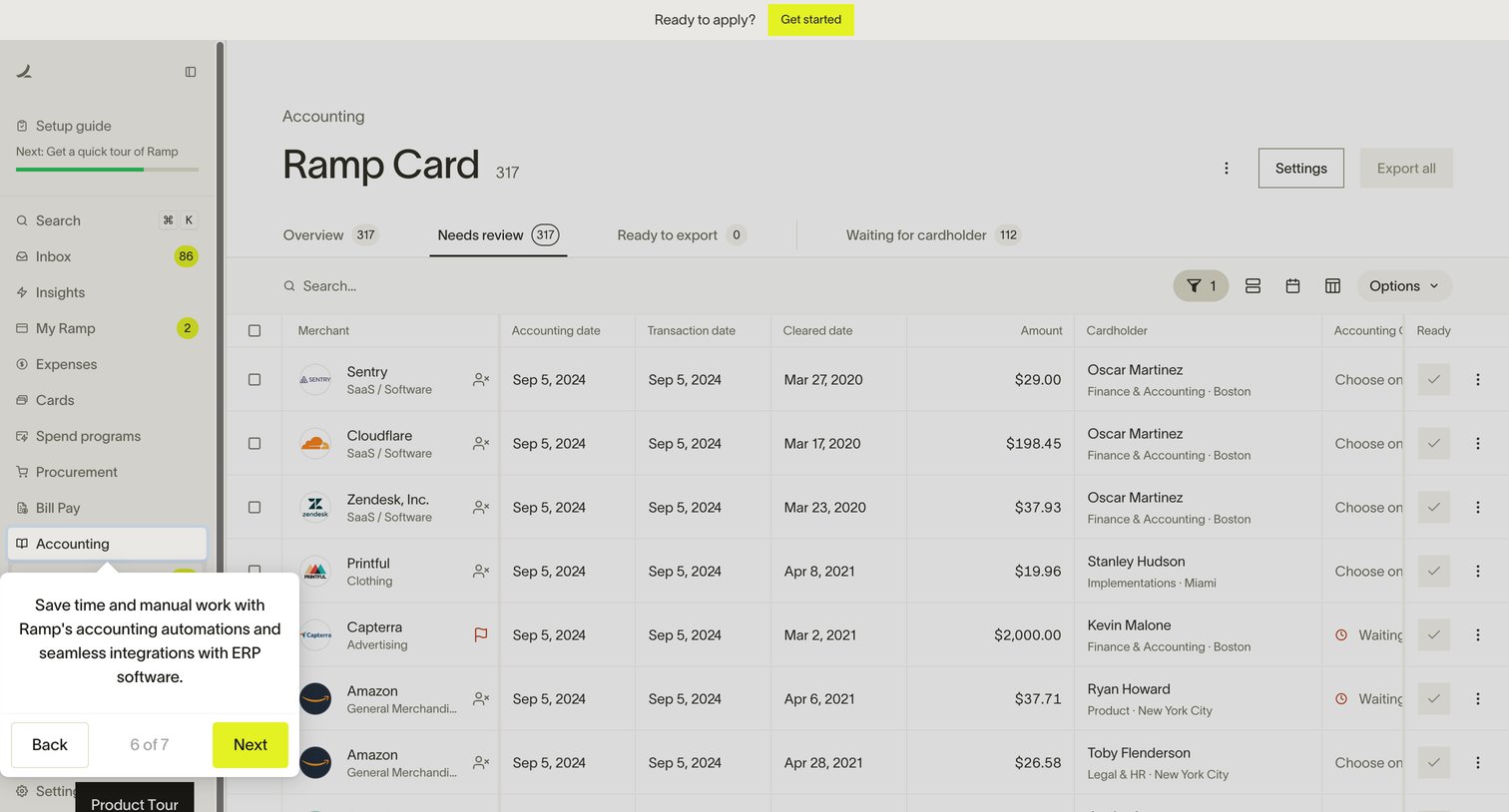This screenshot has width=1509, height=812.
Task: Open row menu for Toby Flenderson's Amazon transaction
Action: click(x=1478, y=763)
